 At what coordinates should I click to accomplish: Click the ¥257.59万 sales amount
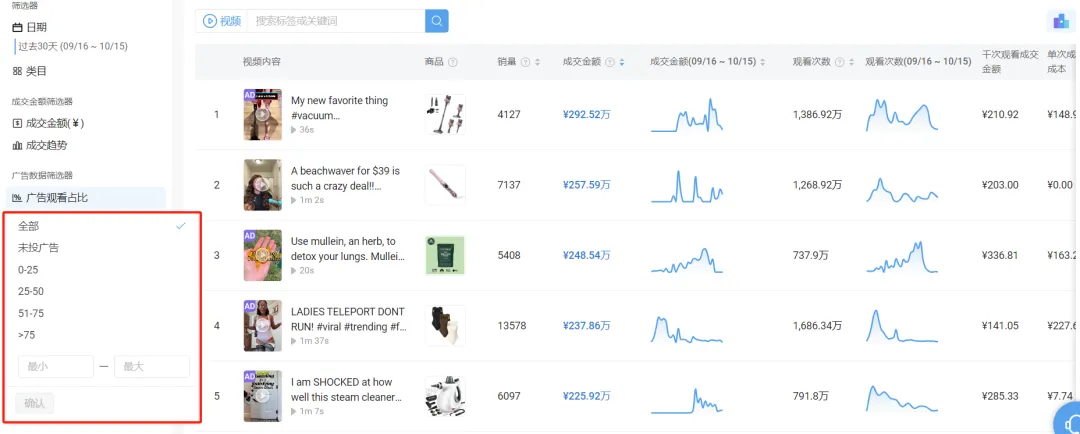pyautogui.click(x=586, y=185)
